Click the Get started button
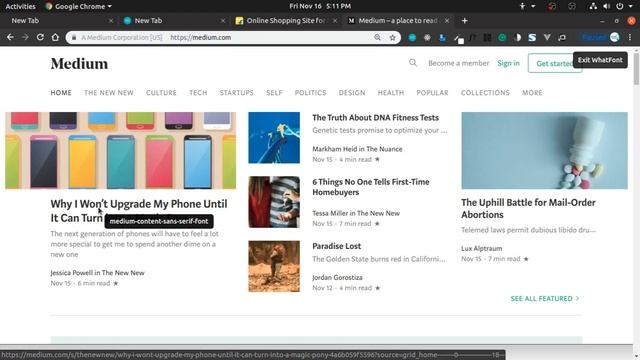 click(x=555, y=63)
